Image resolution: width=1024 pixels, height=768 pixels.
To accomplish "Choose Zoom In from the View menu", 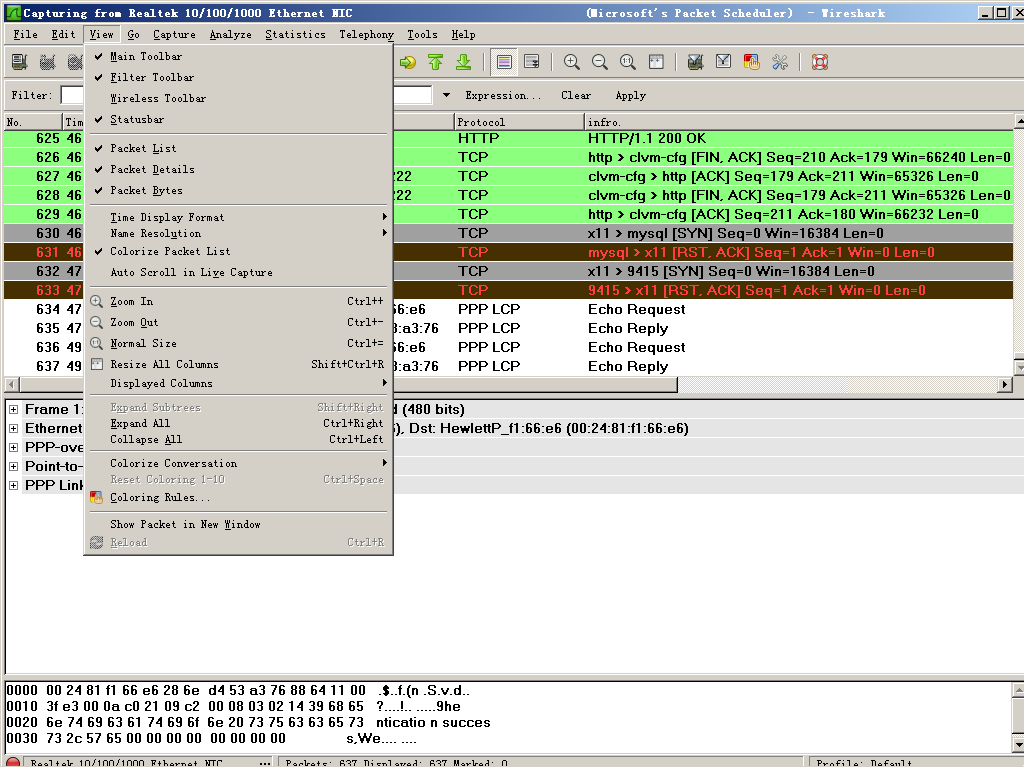I will point(238,301).
